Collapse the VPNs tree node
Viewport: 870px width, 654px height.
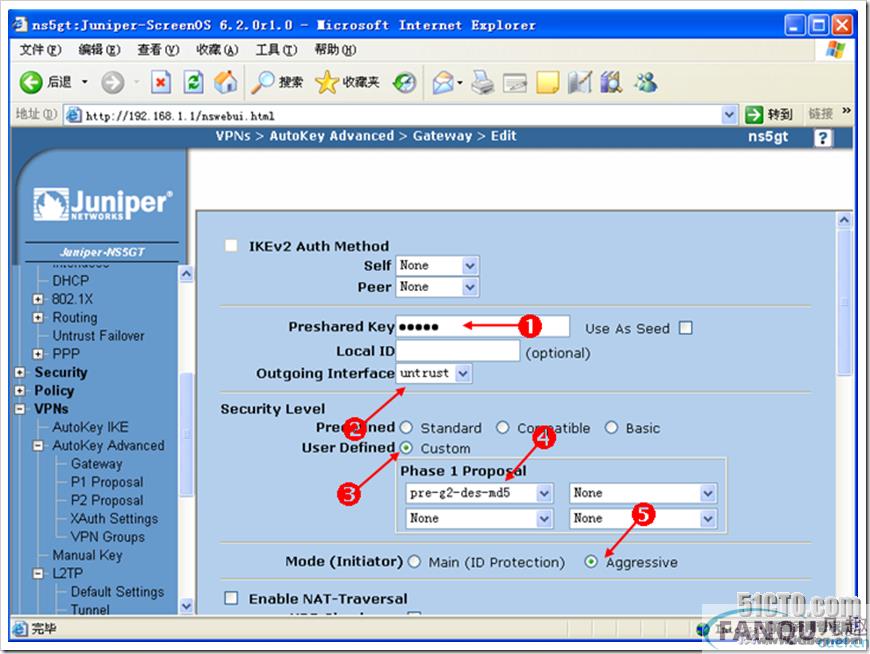[20, 409]
